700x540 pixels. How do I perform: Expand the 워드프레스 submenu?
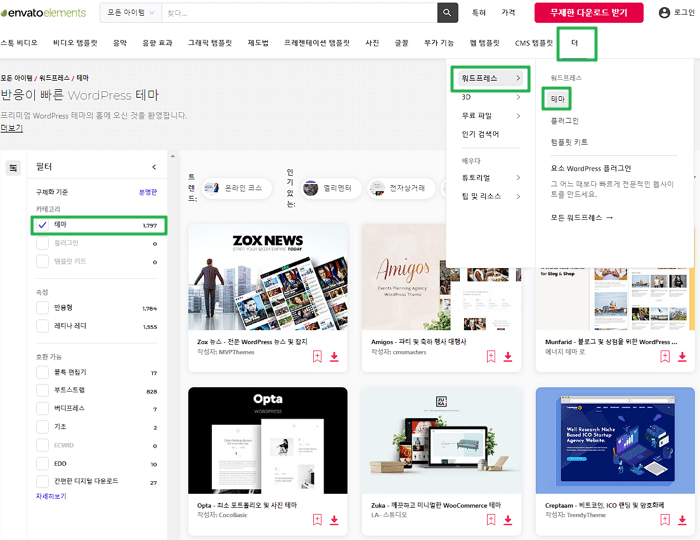pos(491,79)
